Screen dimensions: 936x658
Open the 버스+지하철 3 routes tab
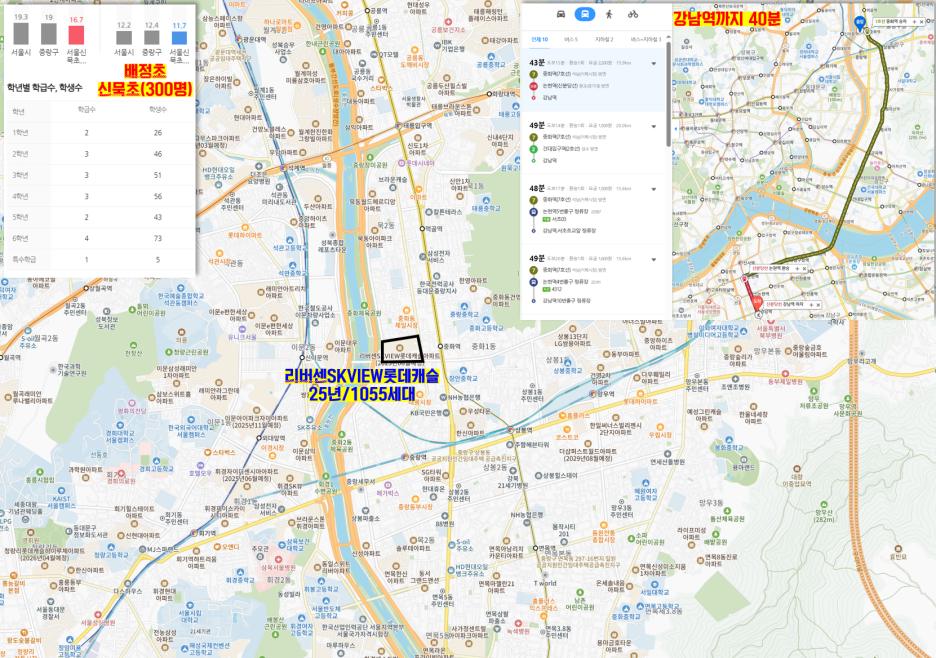[x=645, y=39]
